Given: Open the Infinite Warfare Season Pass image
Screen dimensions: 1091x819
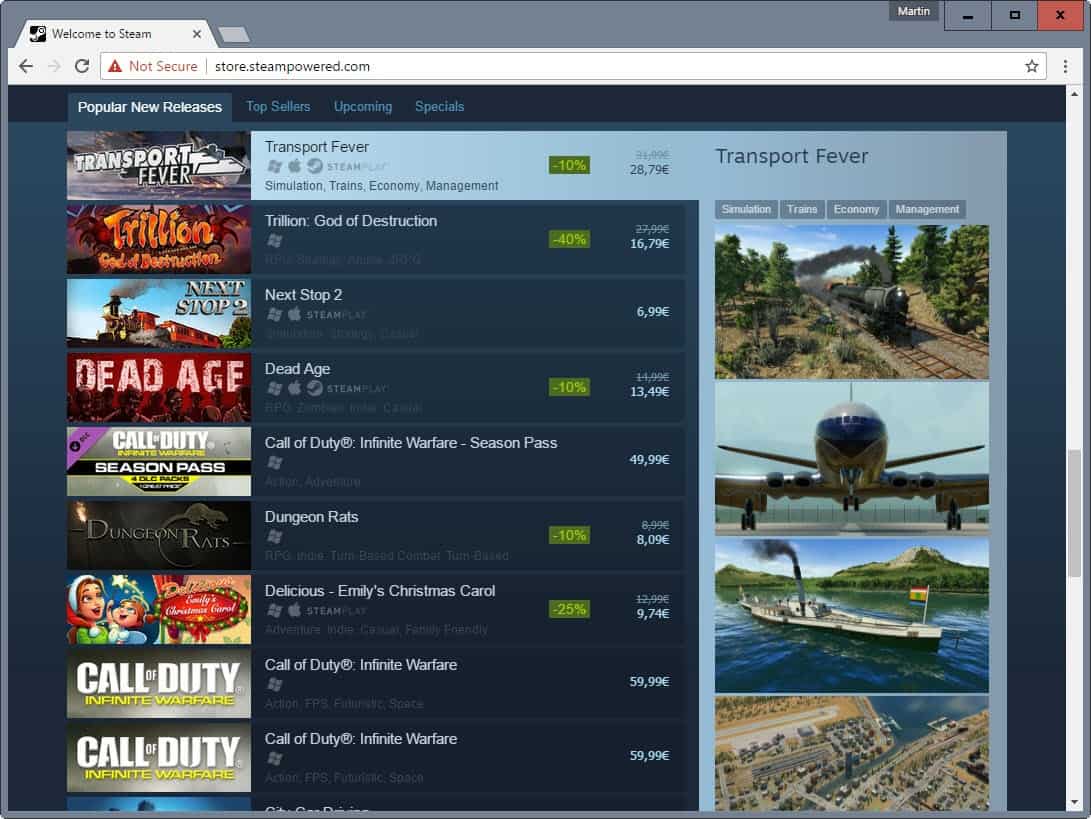Looking at the screenshot, I should coord(159,461).
